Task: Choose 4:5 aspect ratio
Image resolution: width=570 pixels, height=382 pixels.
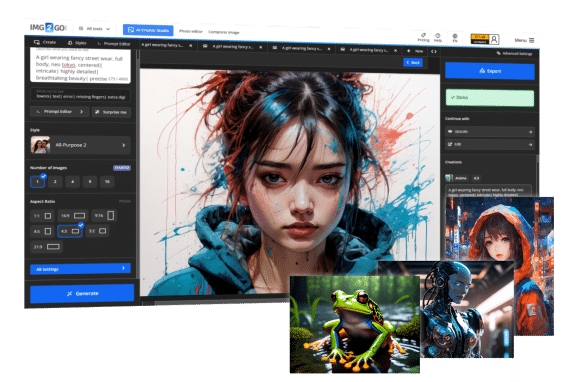Action: [43, 231]
